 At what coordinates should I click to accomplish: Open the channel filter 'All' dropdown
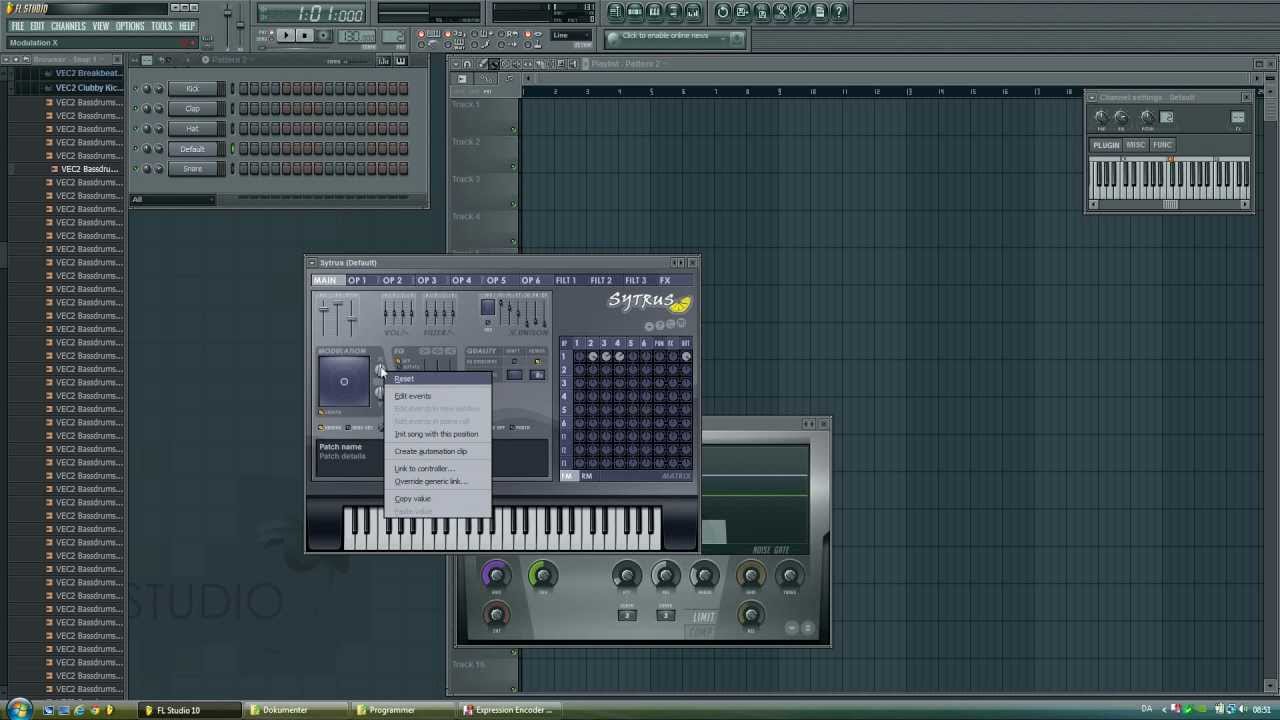click(173, 199)
